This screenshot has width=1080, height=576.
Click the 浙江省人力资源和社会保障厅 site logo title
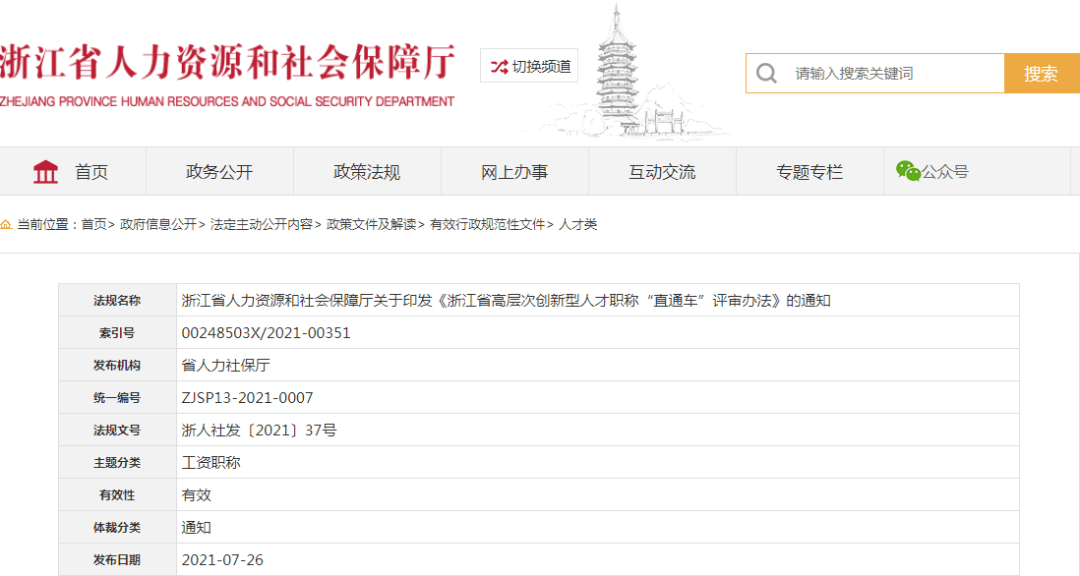(x=227, y=61)
